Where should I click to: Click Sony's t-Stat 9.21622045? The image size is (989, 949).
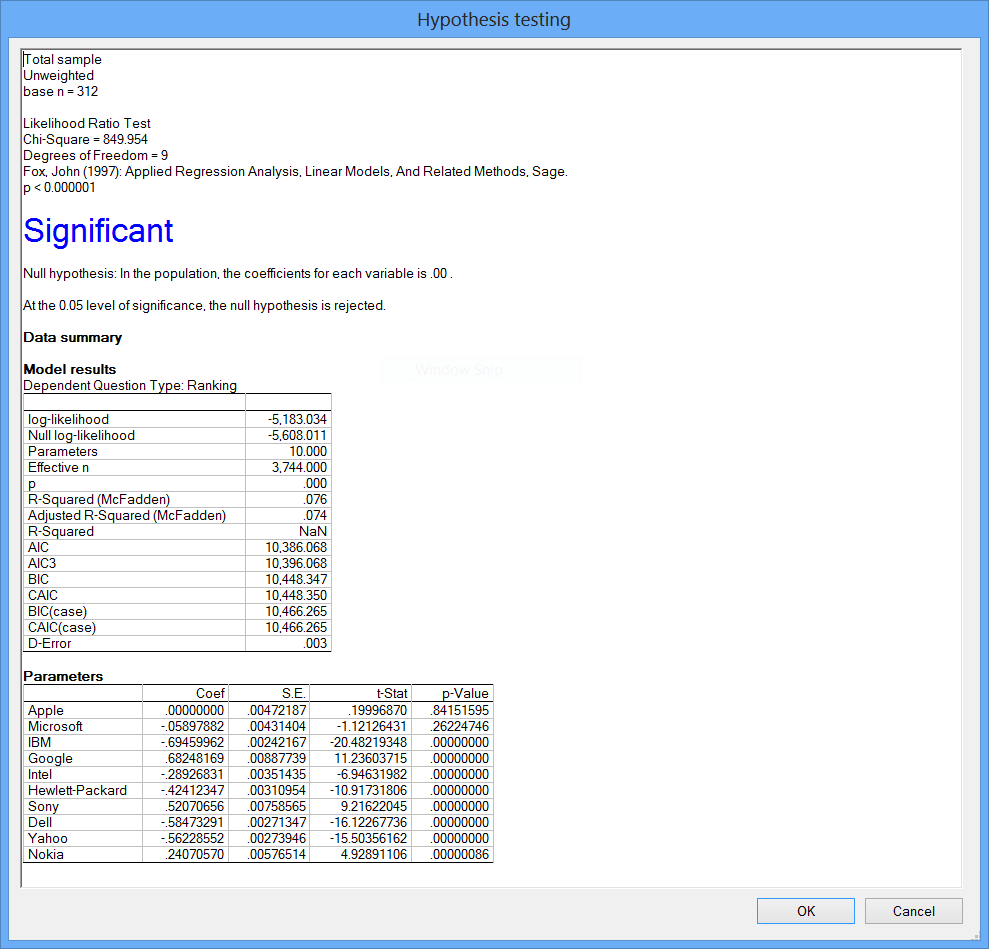pyautogui.click(x=374, y=806)
